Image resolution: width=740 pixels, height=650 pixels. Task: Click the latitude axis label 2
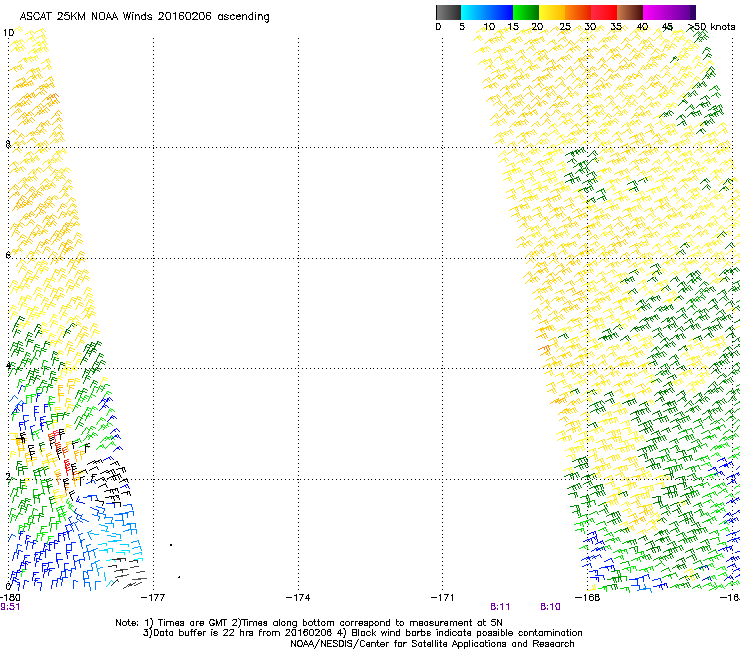(8, 476)
